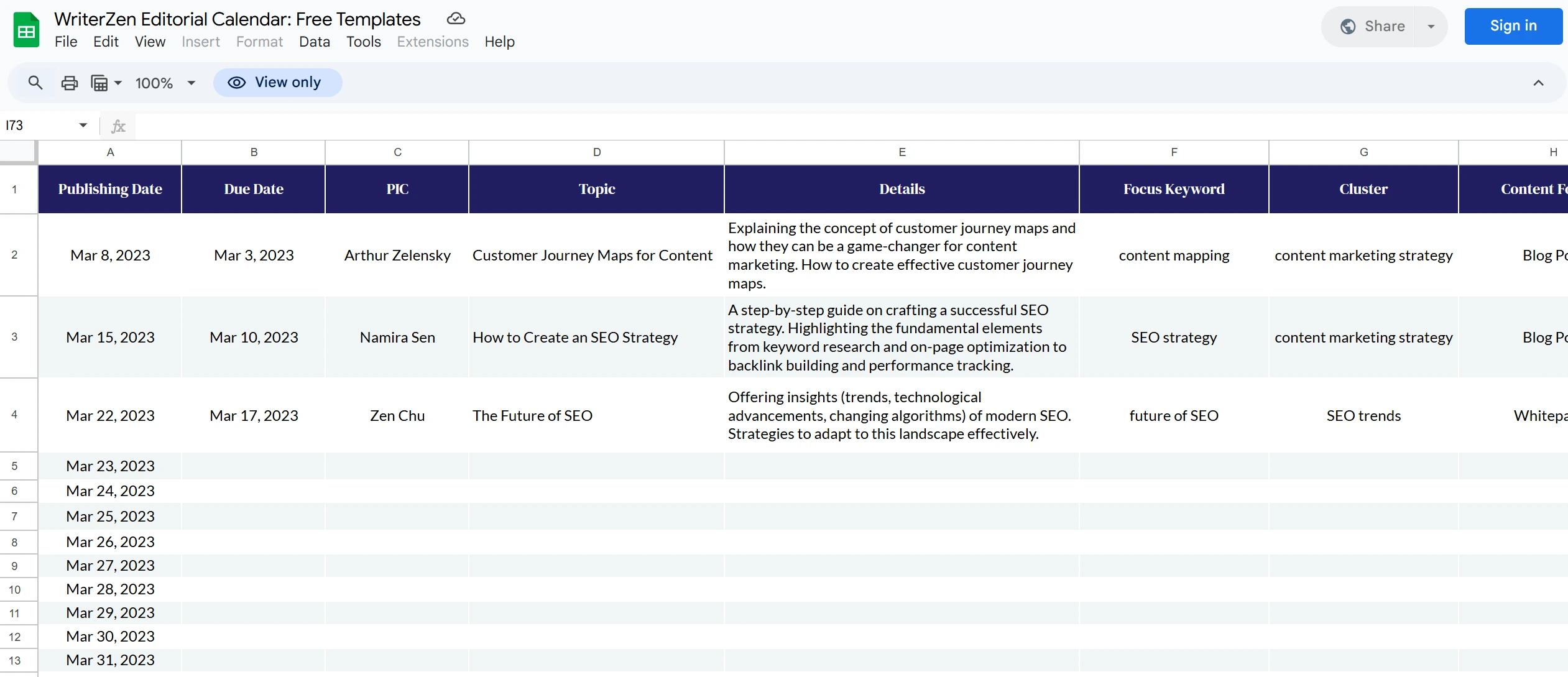Screen dimensions: 1568x677
Task: Select column F header
Action: tap(1174, 152)
